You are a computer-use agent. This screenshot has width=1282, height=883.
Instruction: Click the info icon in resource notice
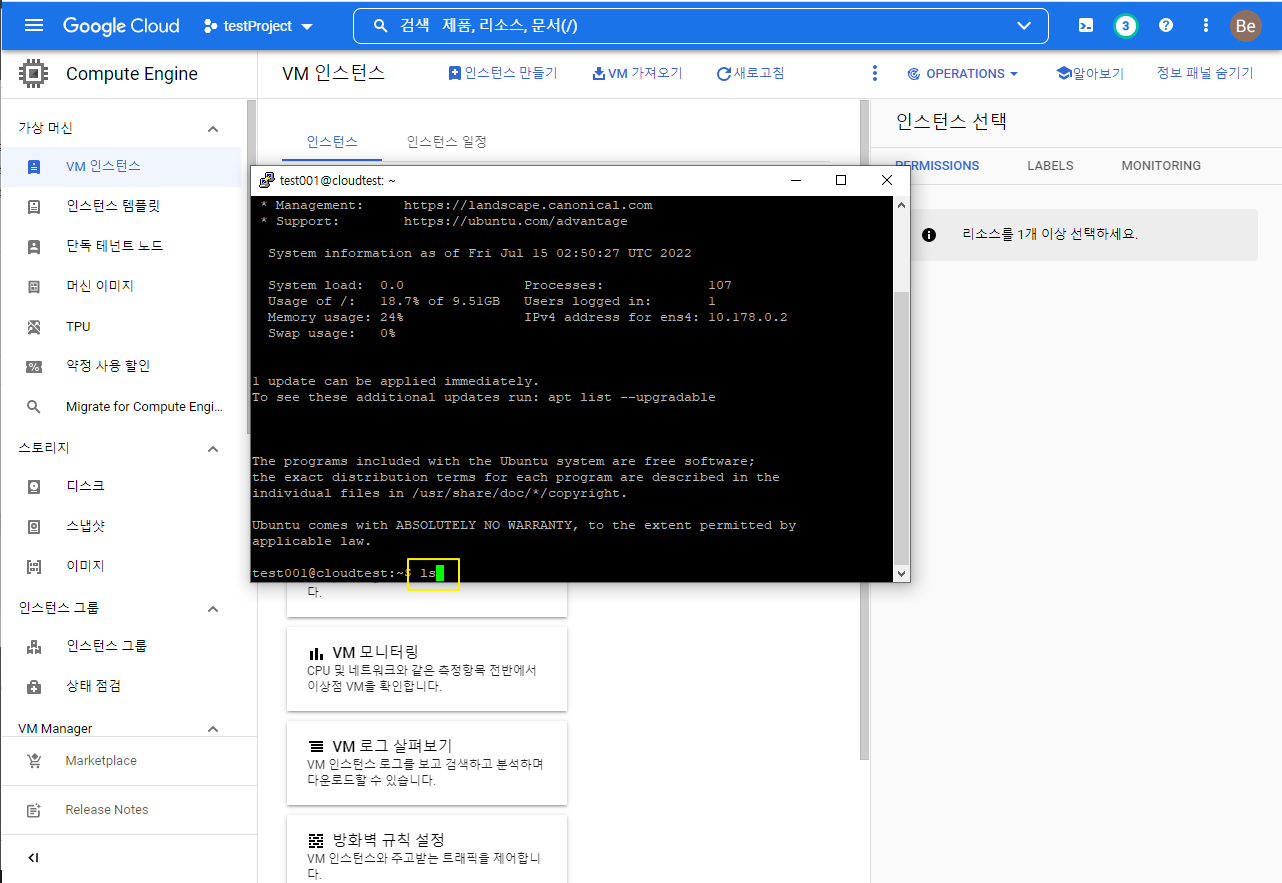tap(929, 235)
